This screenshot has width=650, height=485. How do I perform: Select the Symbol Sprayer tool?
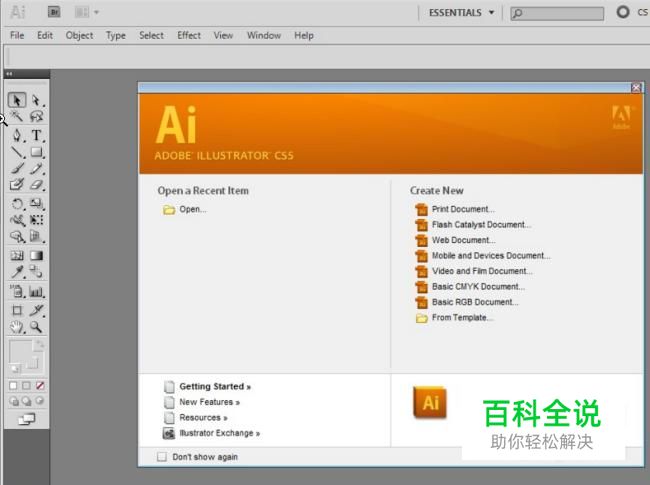click(17, 291)
